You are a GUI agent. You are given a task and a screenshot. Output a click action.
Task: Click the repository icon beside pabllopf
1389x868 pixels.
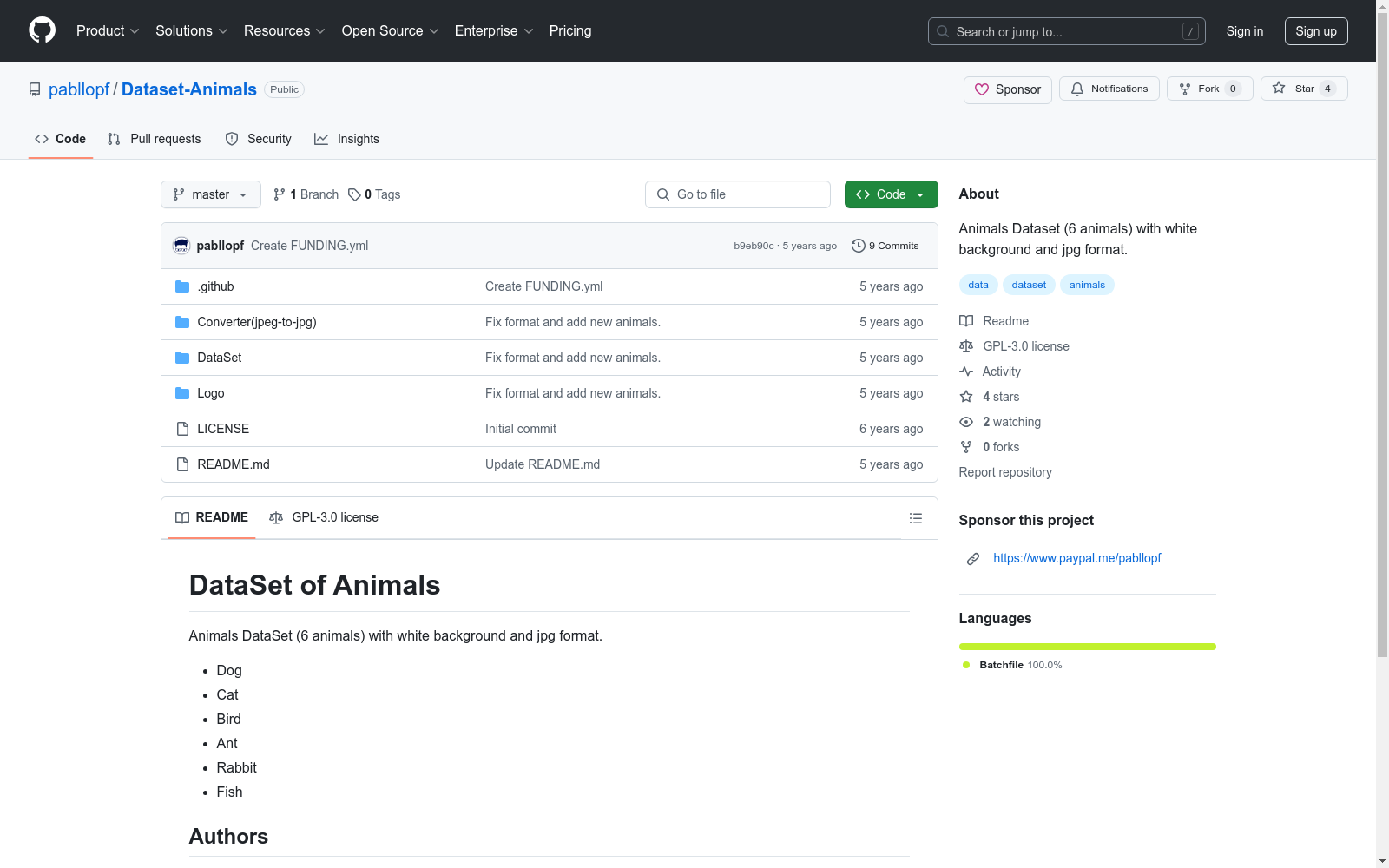point(35,89)
